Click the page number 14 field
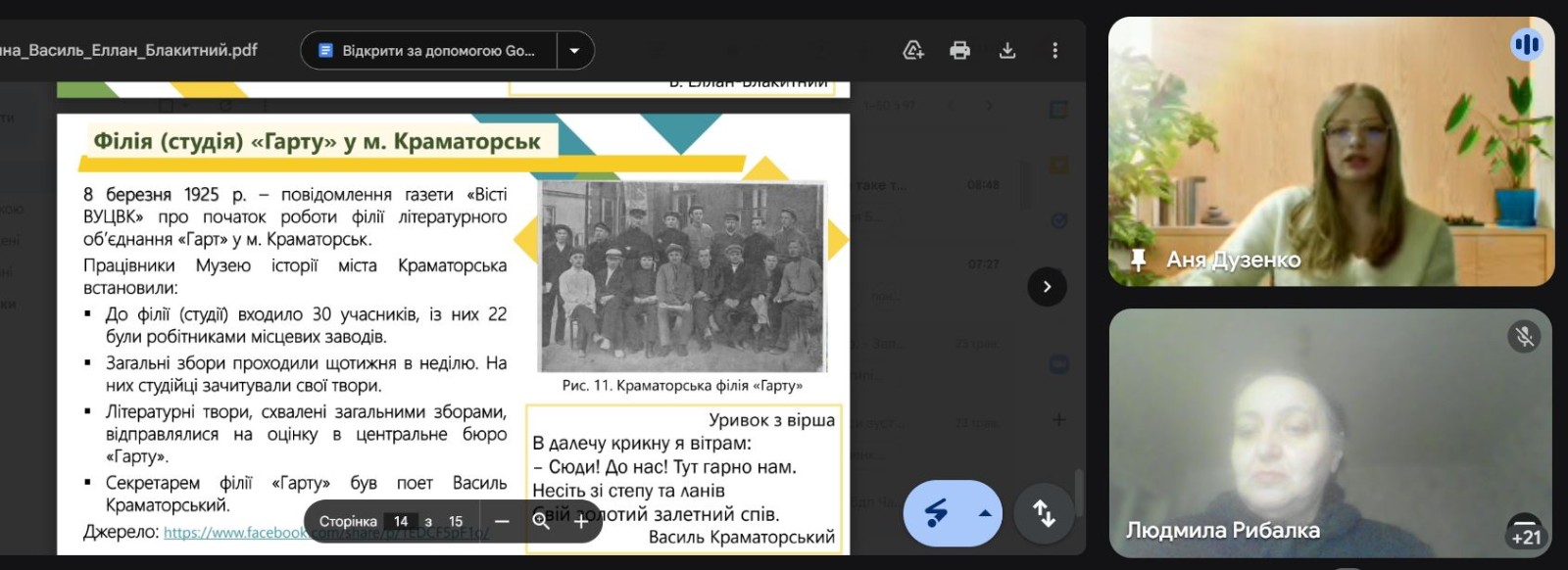The height and width of the screenshot is (570, 1568). (x=401, y=522)
